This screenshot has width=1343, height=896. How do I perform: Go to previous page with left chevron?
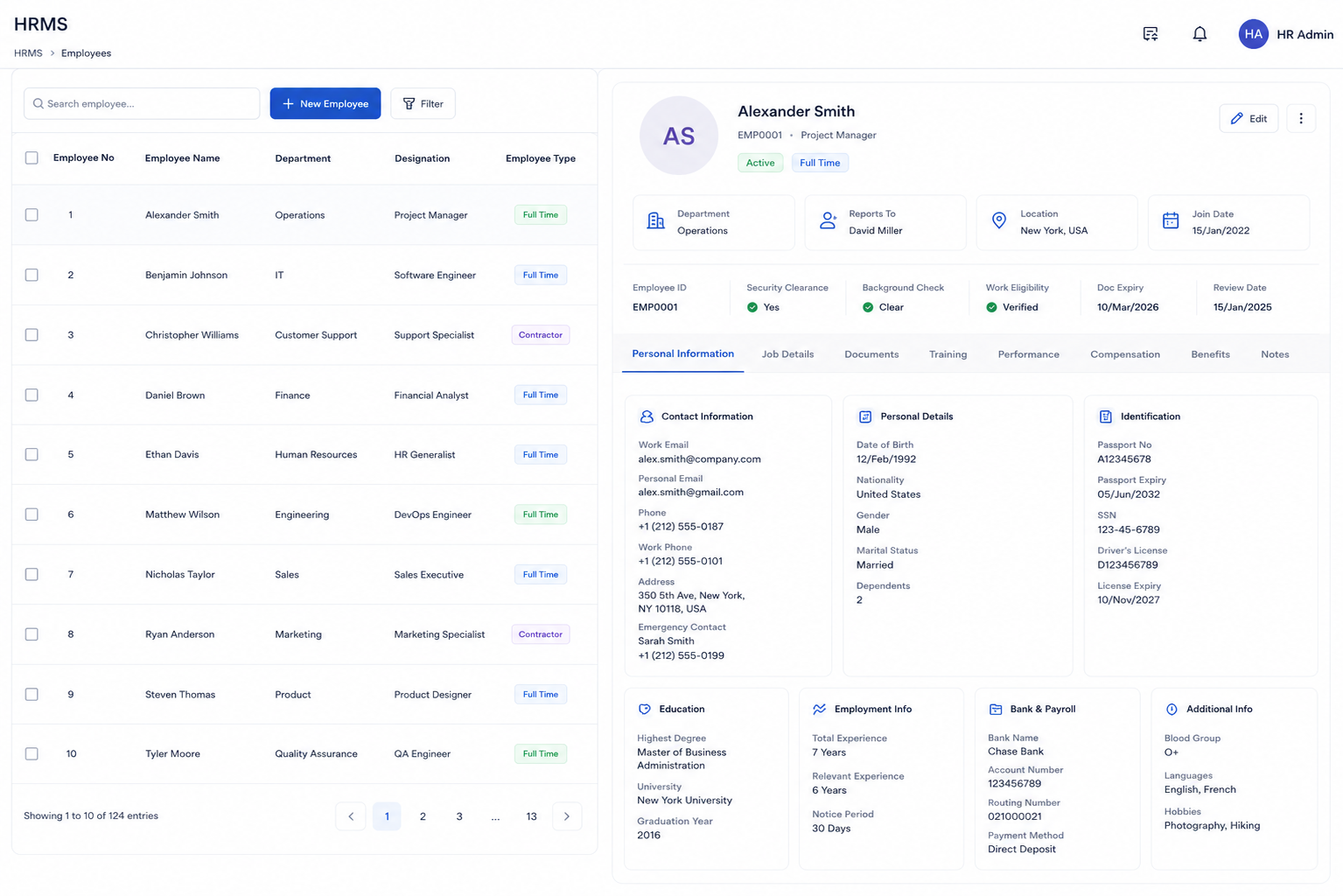tap(351, 816)
